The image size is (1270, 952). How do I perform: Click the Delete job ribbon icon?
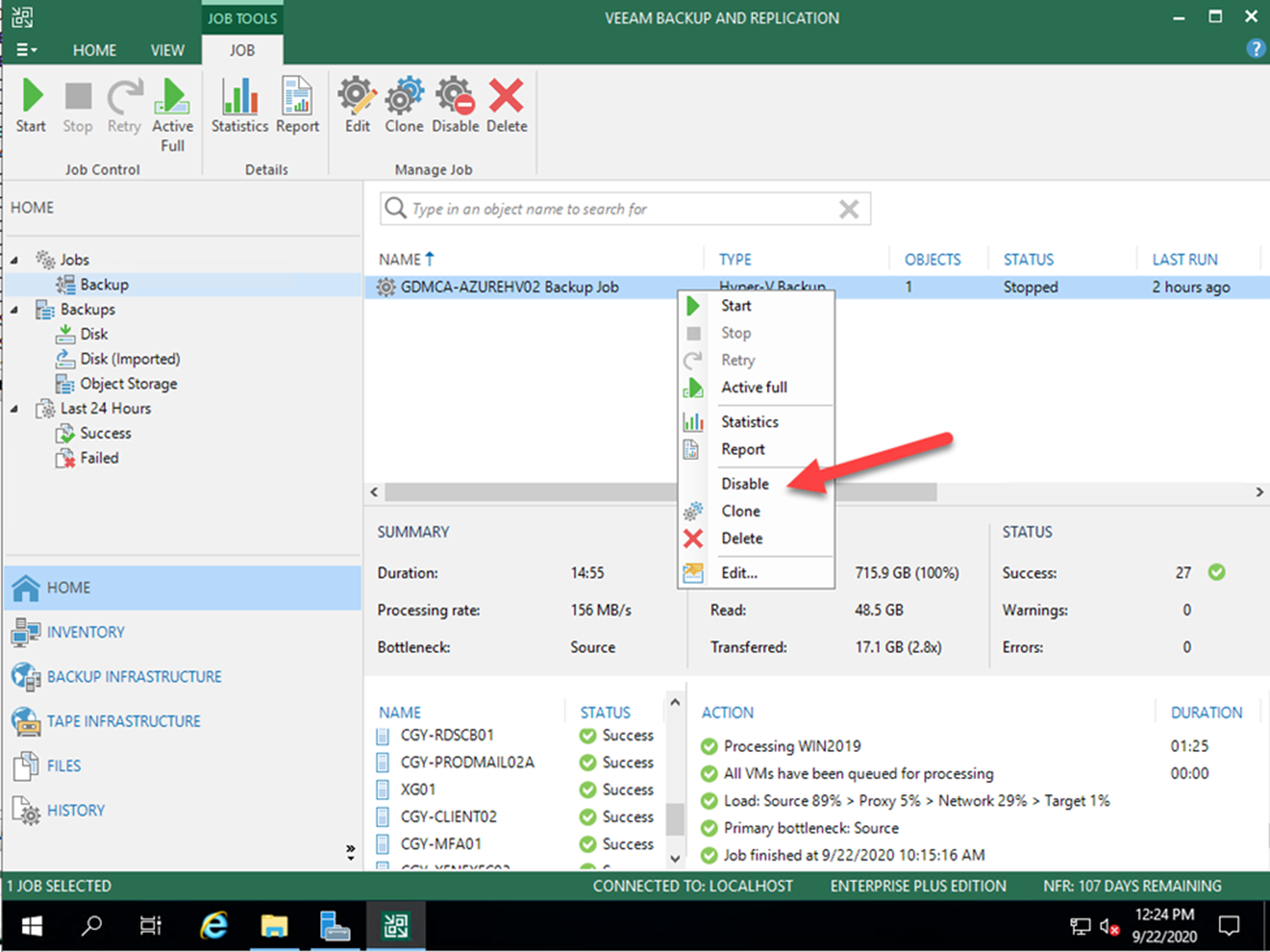[x=506, y=106]
